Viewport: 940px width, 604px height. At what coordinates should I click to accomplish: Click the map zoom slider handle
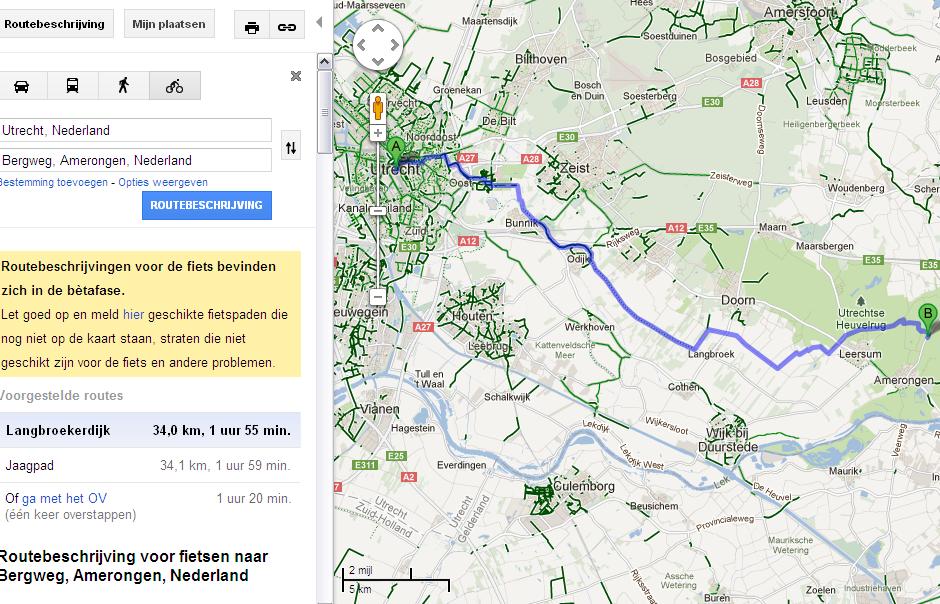[378, 210]
